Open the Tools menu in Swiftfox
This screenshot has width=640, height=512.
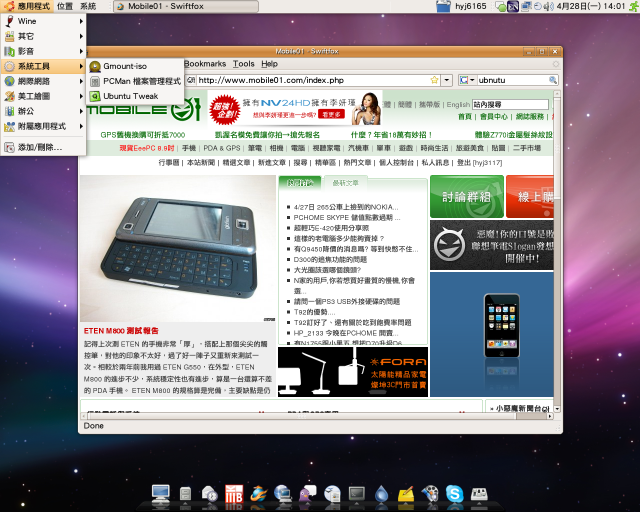click(244, 64)
